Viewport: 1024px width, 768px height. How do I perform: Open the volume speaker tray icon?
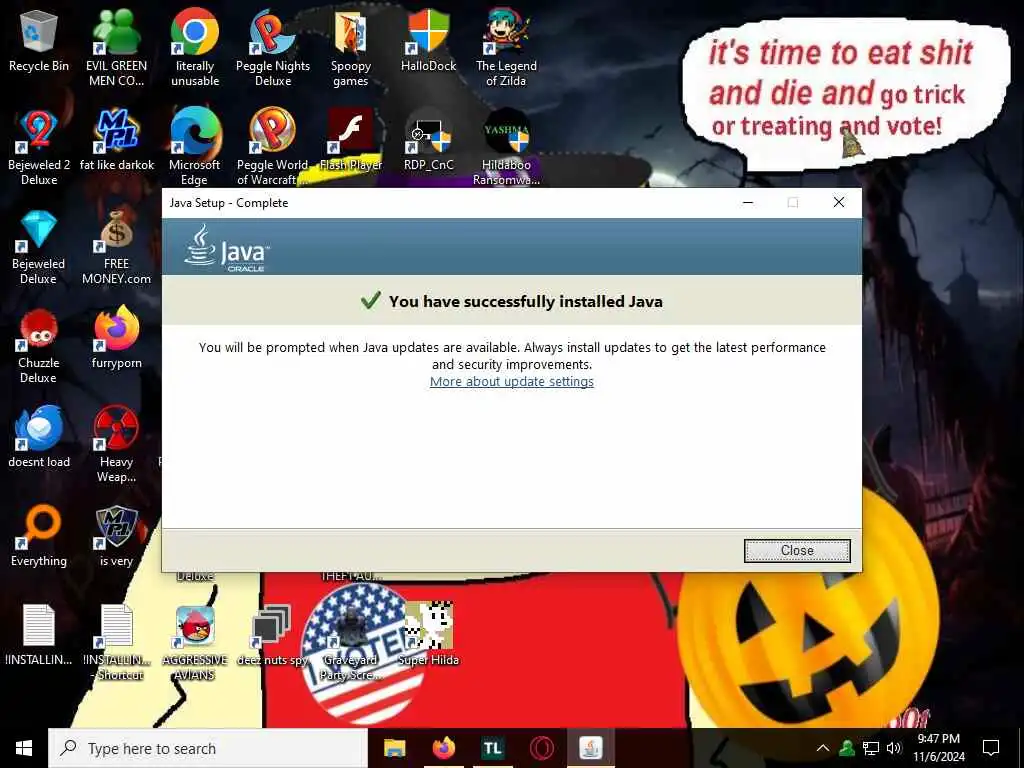894,748
